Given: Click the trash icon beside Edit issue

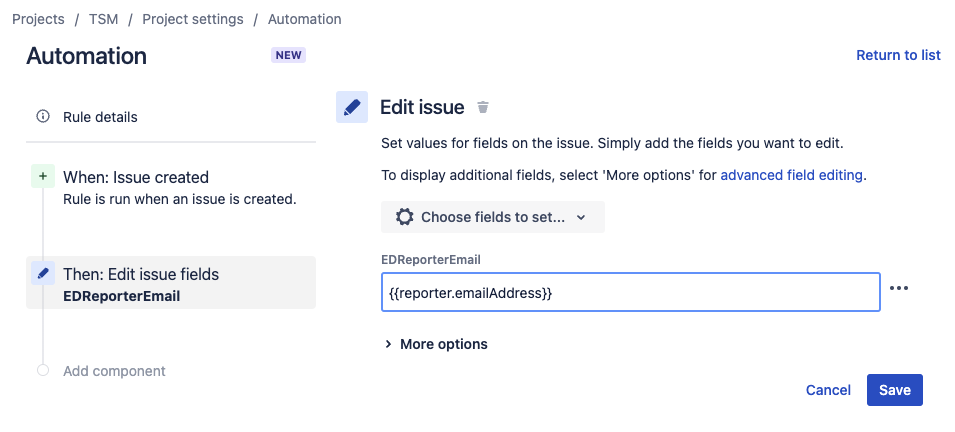Looking at the screenshot, I should (483, 107).
